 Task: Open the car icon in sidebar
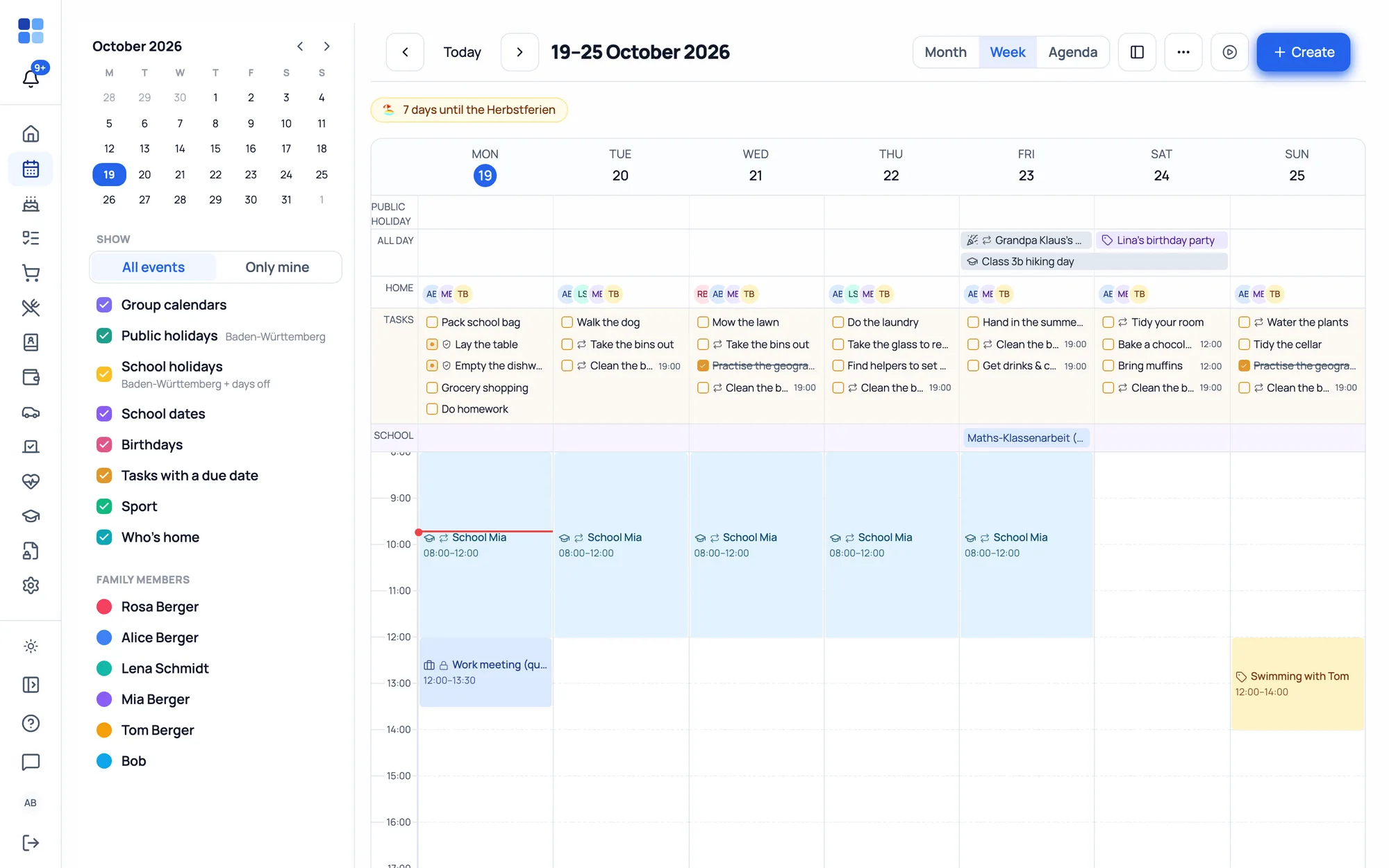point(31,412)
